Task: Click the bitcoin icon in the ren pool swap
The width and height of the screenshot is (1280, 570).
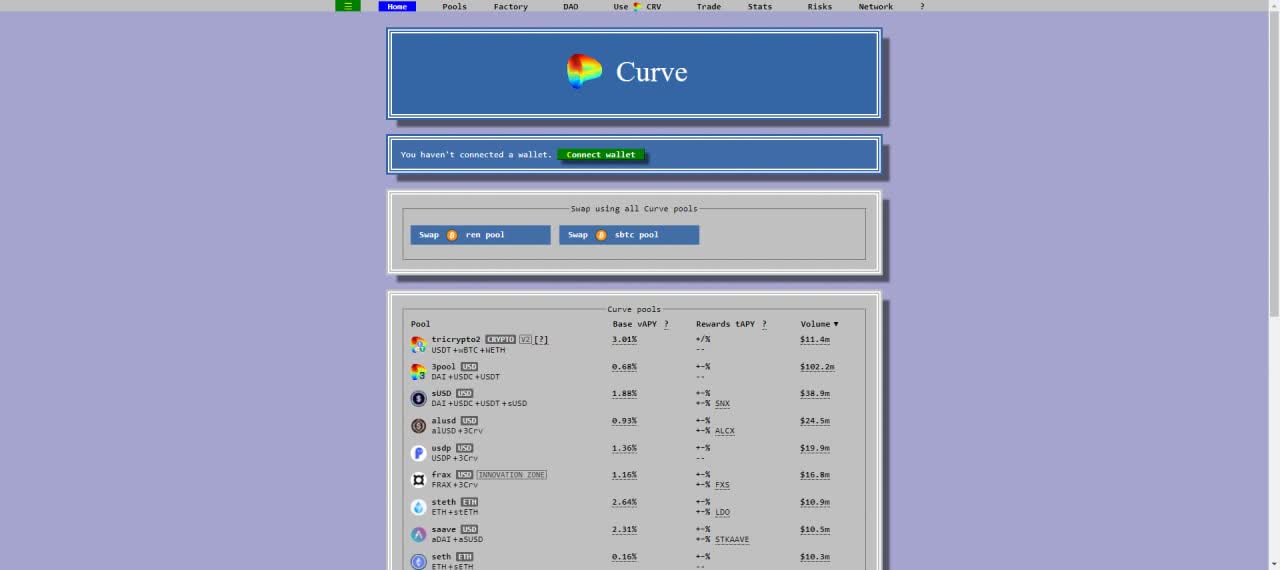Action: 452,235
